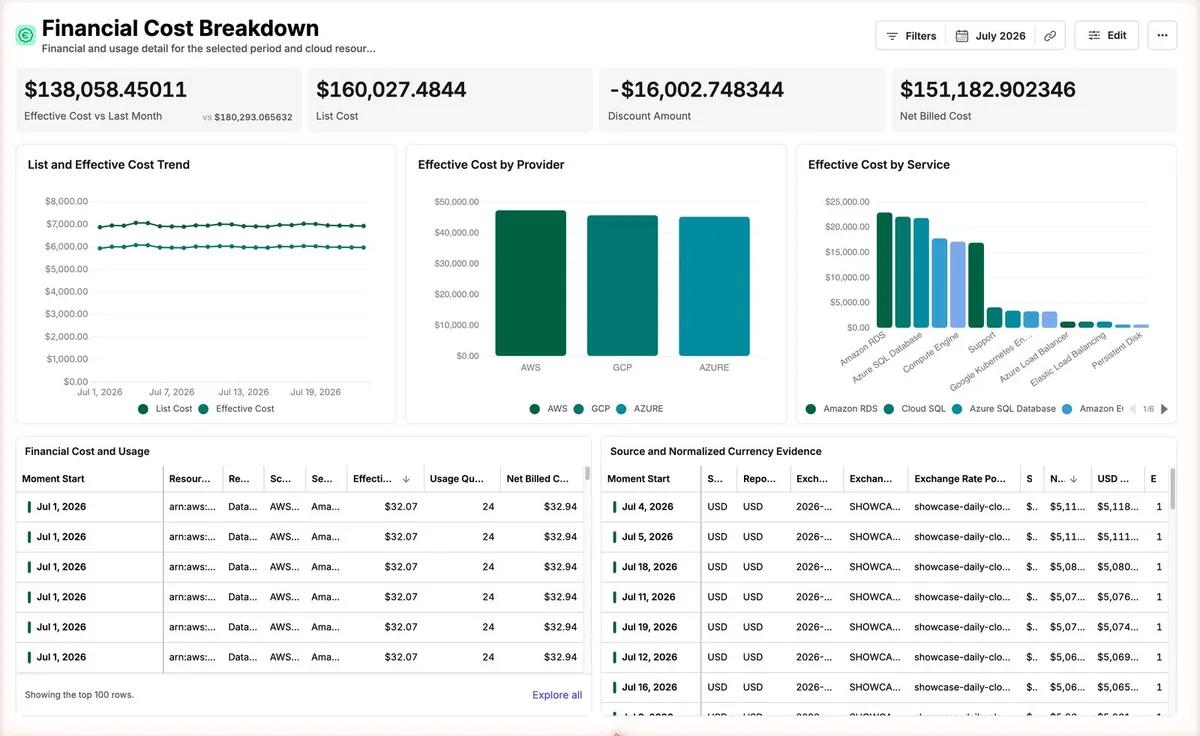
Task: Click the Financial Cost and Usage title
Action: [x=87, y=452]
